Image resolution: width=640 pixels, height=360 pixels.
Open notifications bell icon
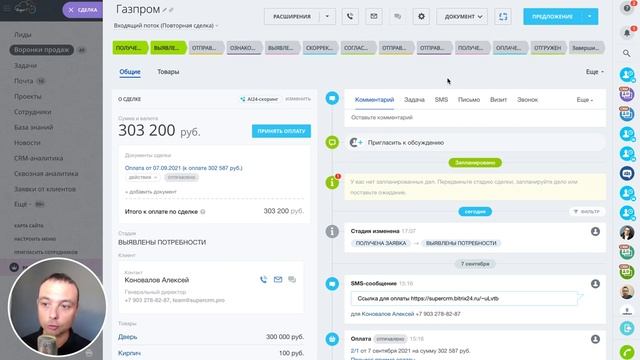pyautogui.click(x=627, y=33)
